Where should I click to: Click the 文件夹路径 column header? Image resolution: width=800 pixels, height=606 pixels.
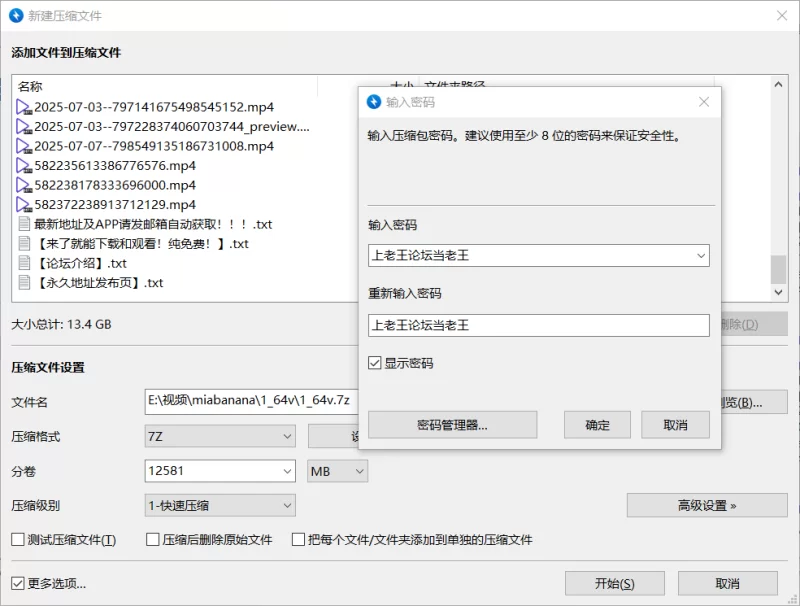click(x=454, y=83)
